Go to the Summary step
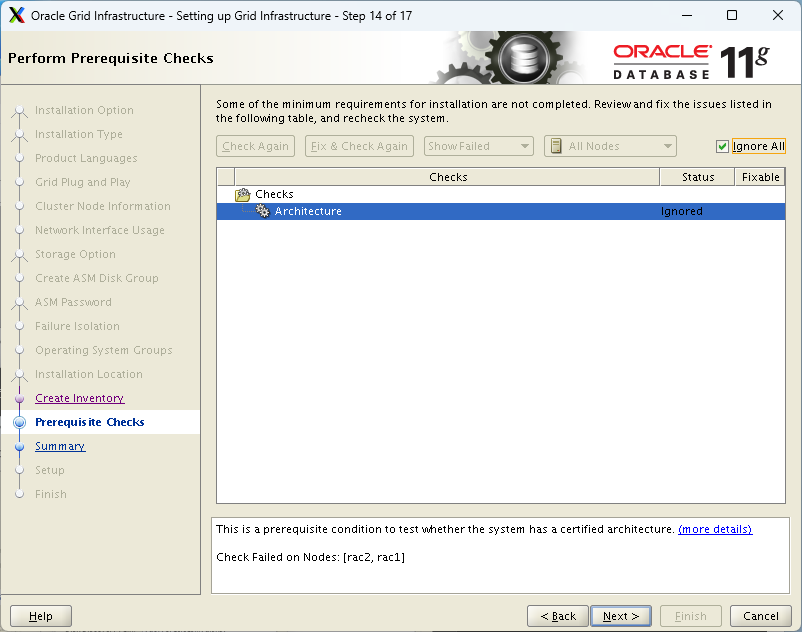Image resolution: width=802 pixels, height=632 pixels. [x=60, y=446]
